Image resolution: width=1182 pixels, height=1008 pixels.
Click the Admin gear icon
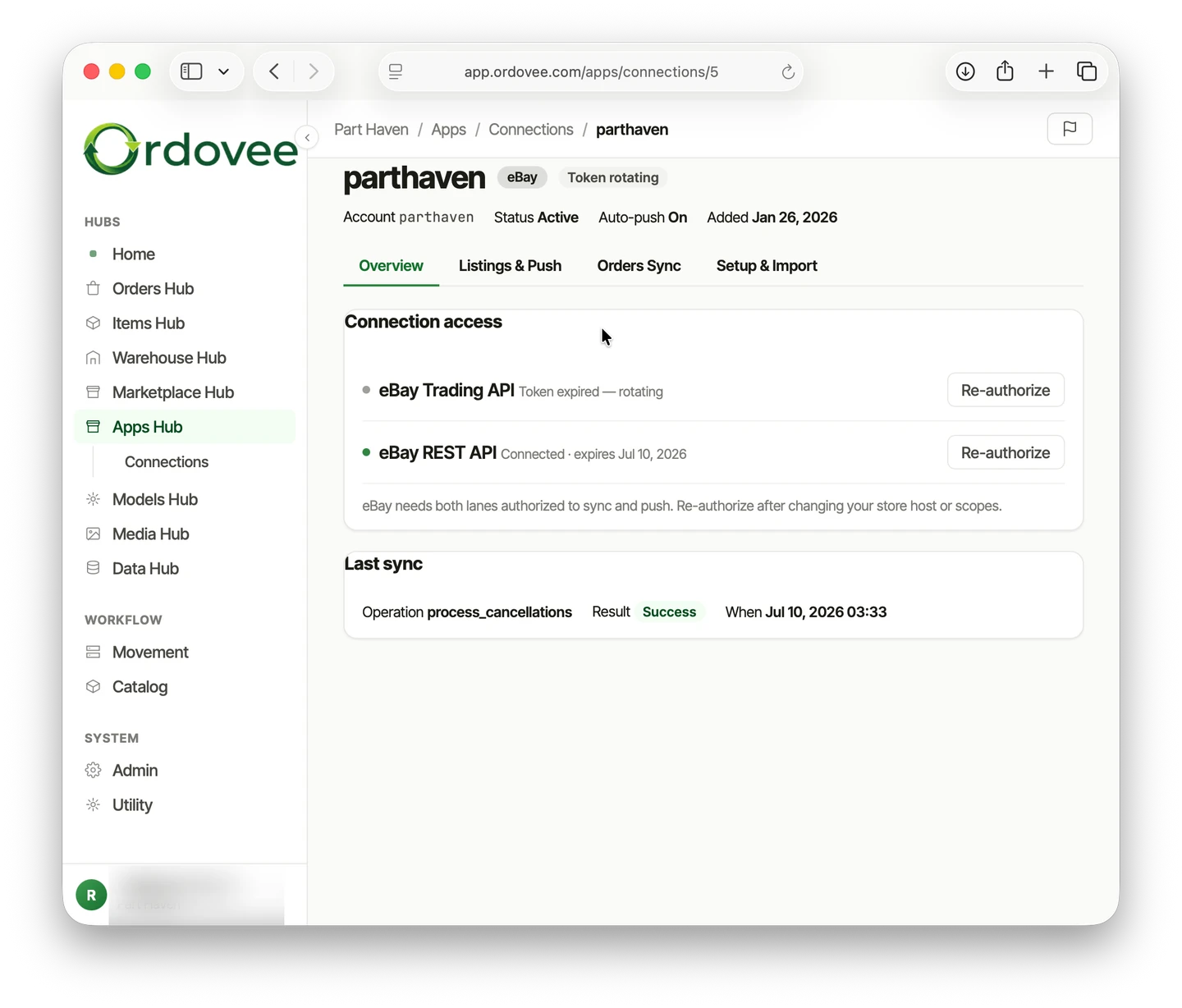tap(94, 770)
